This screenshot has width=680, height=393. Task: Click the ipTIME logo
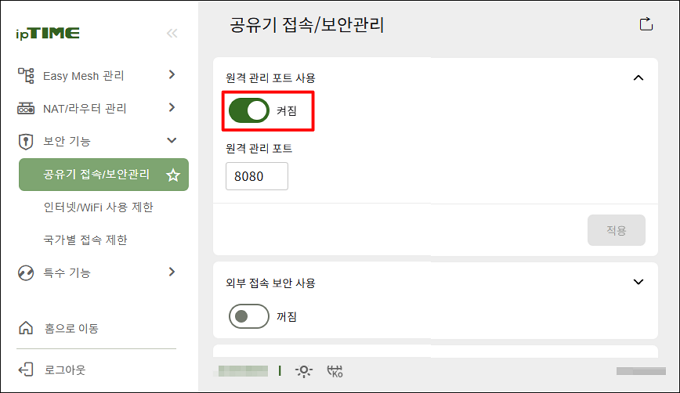[48, 33]
